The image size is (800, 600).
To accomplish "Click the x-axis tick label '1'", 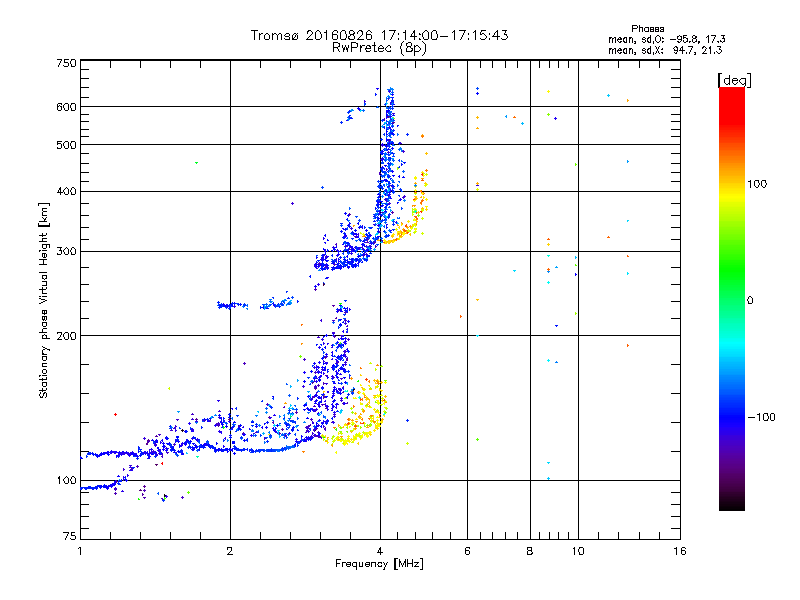I will [x=80, y=551].
